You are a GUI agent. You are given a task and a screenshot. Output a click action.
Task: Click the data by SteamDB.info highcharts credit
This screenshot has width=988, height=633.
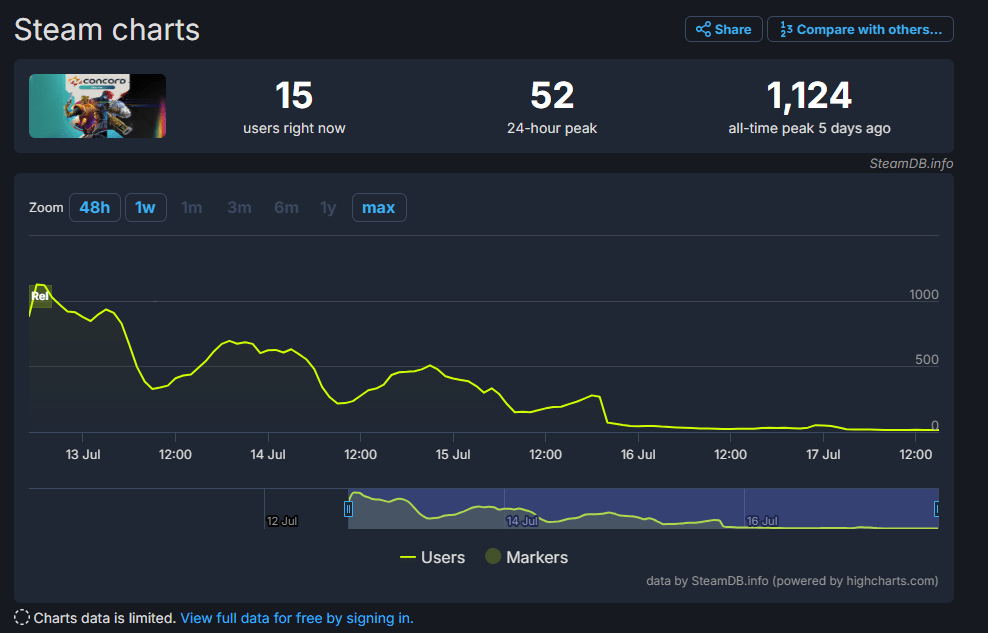tap(792, 581)
